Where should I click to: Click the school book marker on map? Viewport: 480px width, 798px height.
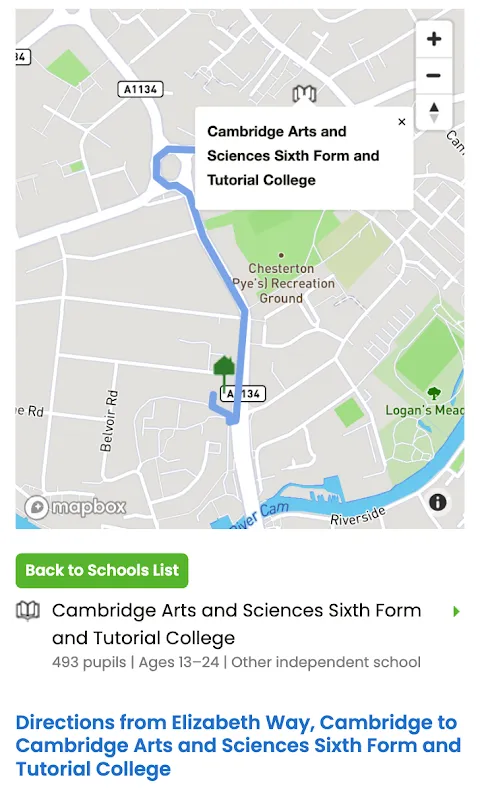coord(304,94)
